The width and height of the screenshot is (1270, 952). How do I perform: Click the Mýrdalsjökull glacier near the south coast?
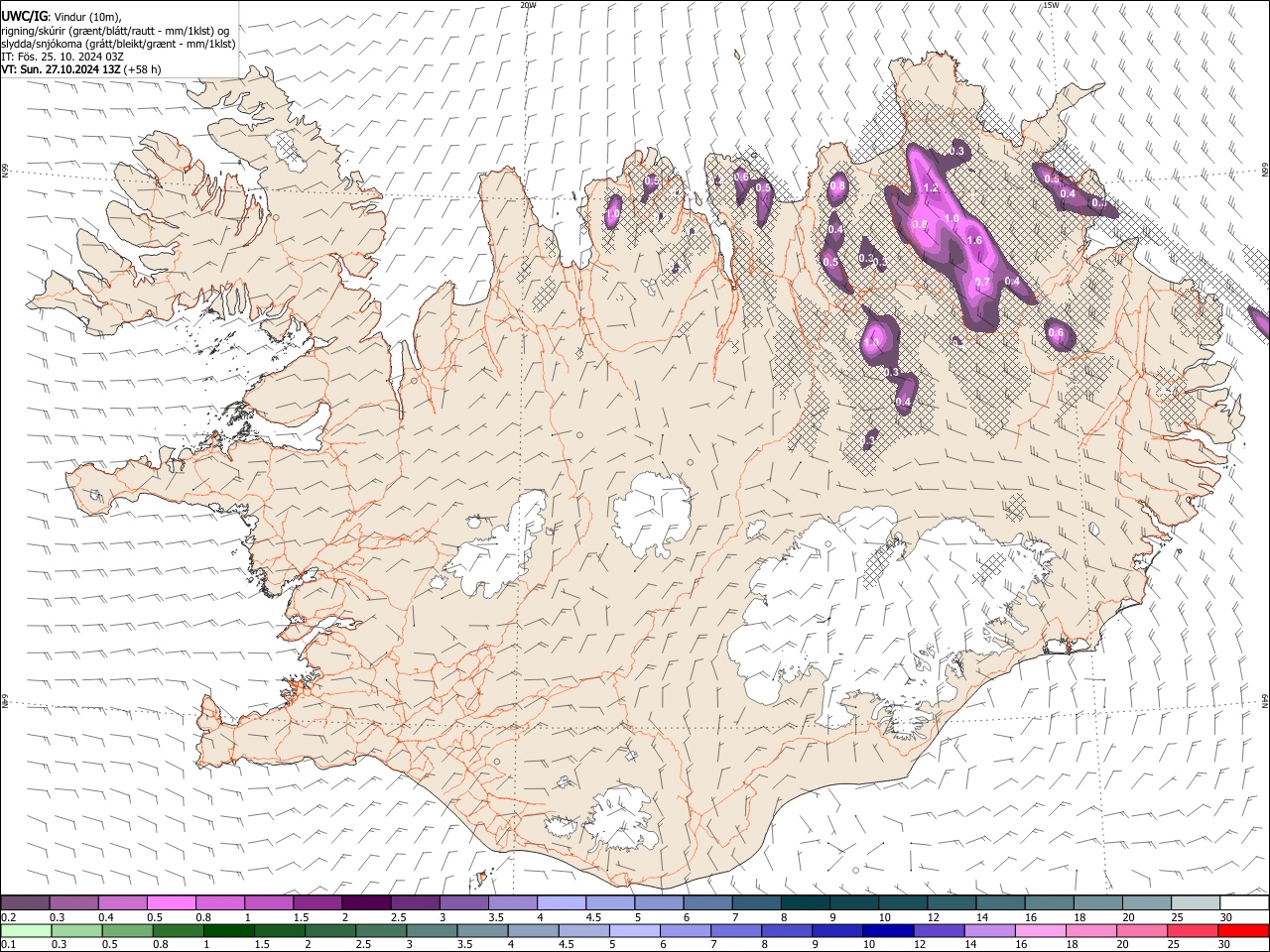(x=620, y=818)
